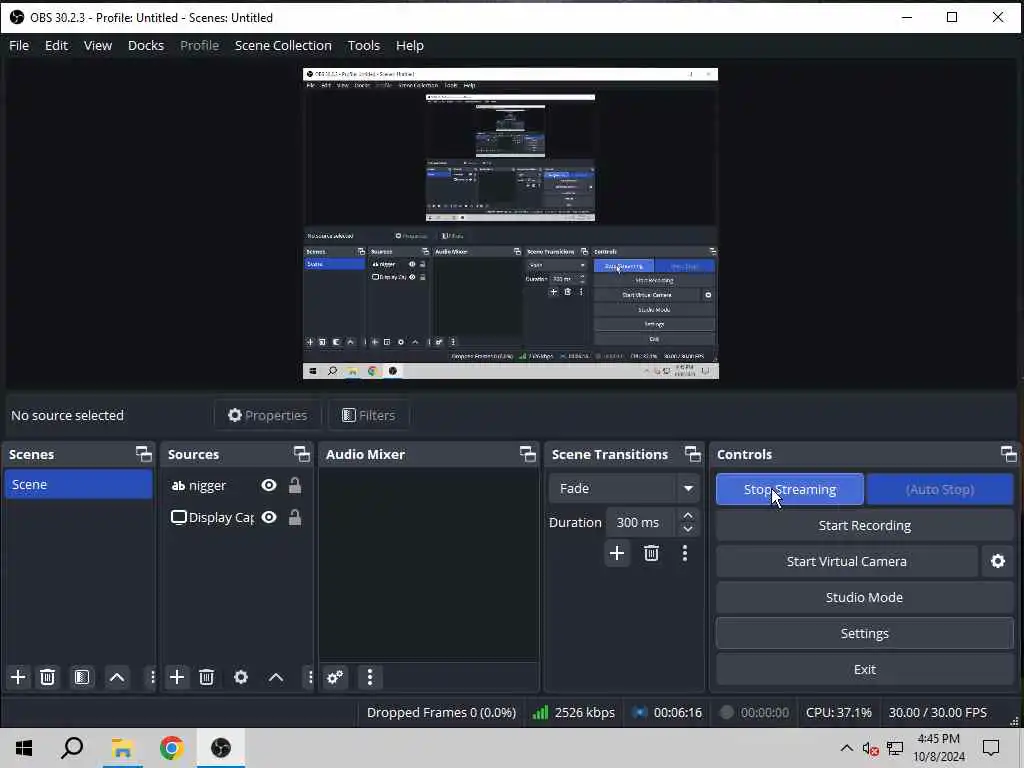Remove selected source with trash icon
Image resolution: width=1024 pixels, height=768 pixels.
tap(206, 677)
